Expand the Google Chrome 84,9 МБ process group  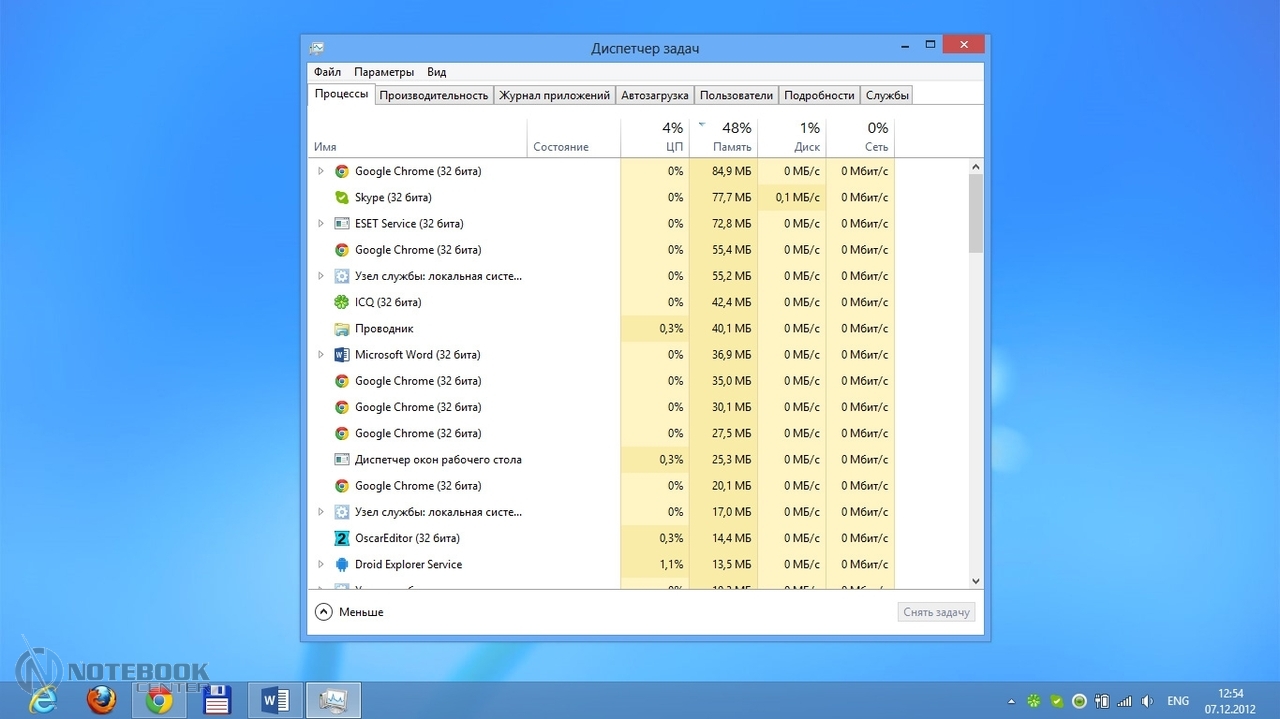(x=321, y=172)
